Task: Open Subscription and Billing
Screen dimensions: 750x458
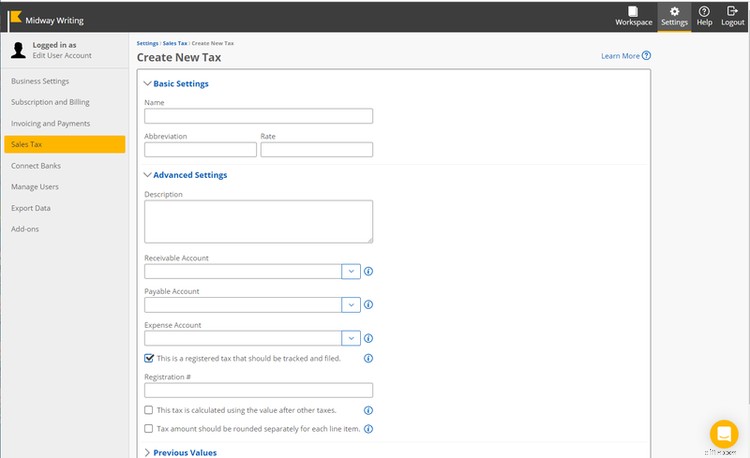Action: (50, 102)
